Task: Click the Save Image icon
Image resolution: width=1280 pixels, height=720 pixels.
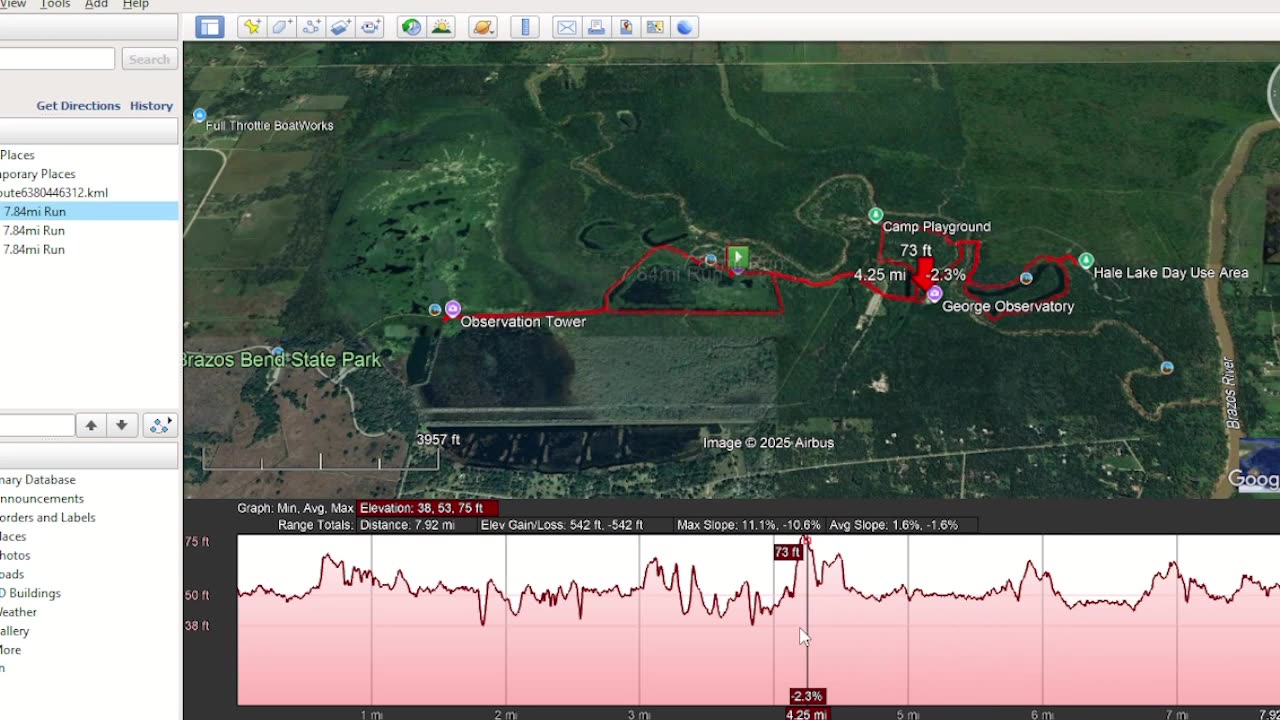Action: pyautogui.click(x=626, y=27)
